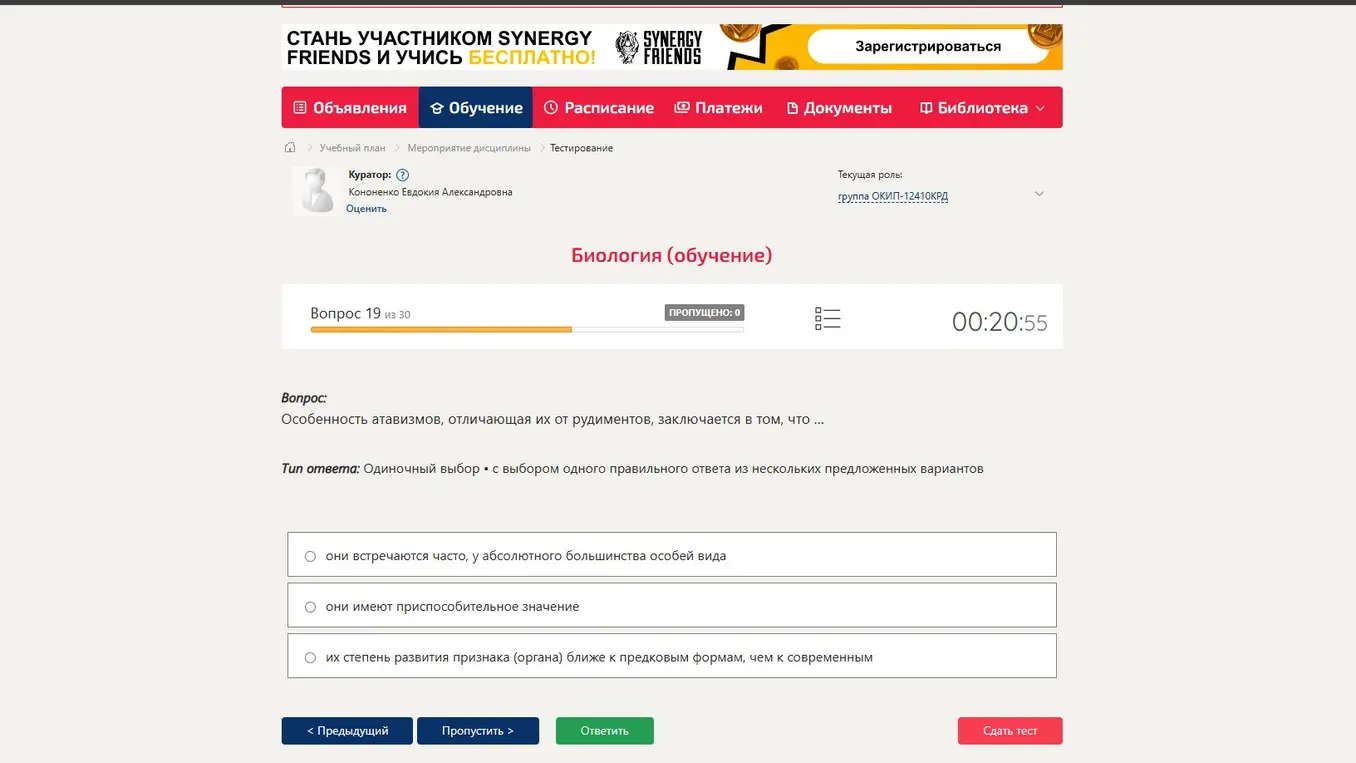Click the question text about атавизмов
This screenshot has width=1356, height=763.
(x=553, y=419)
